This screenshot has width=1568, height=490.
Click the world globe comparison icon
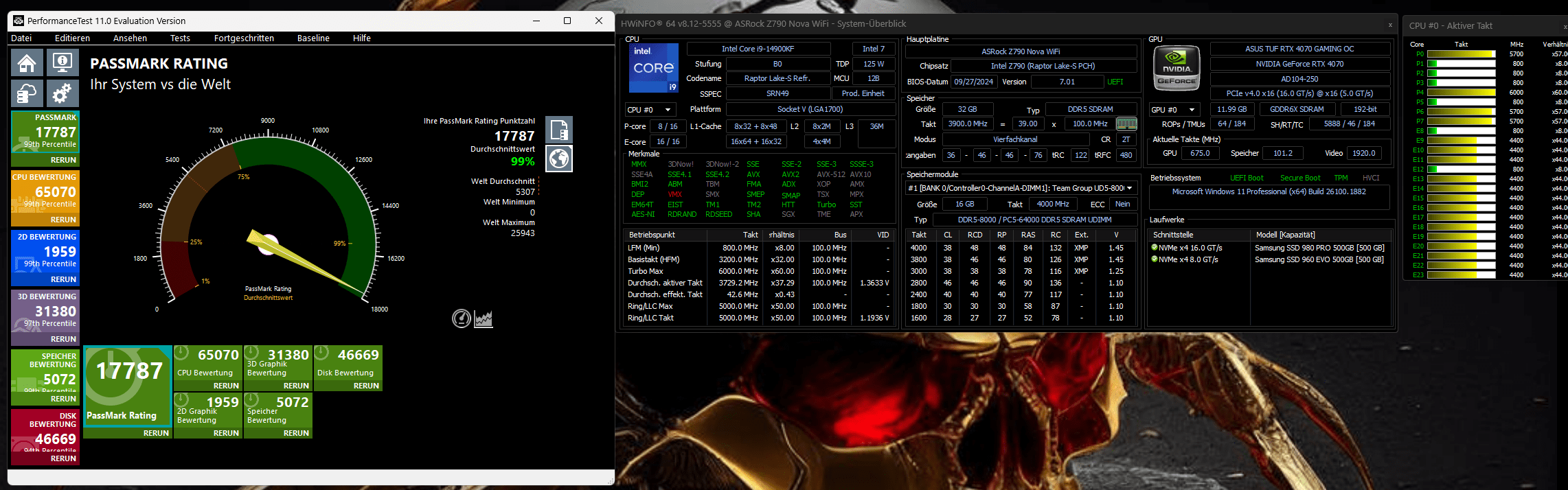(559, 159)
